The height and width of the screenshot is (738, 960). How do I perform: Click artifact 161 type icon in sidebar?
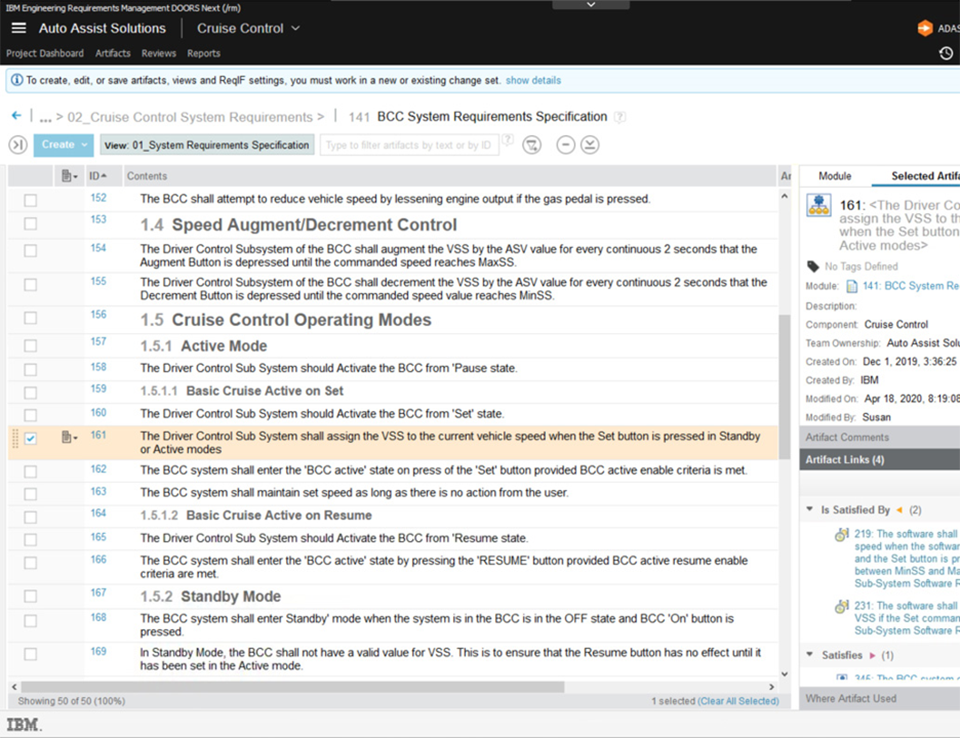(819, 205)
